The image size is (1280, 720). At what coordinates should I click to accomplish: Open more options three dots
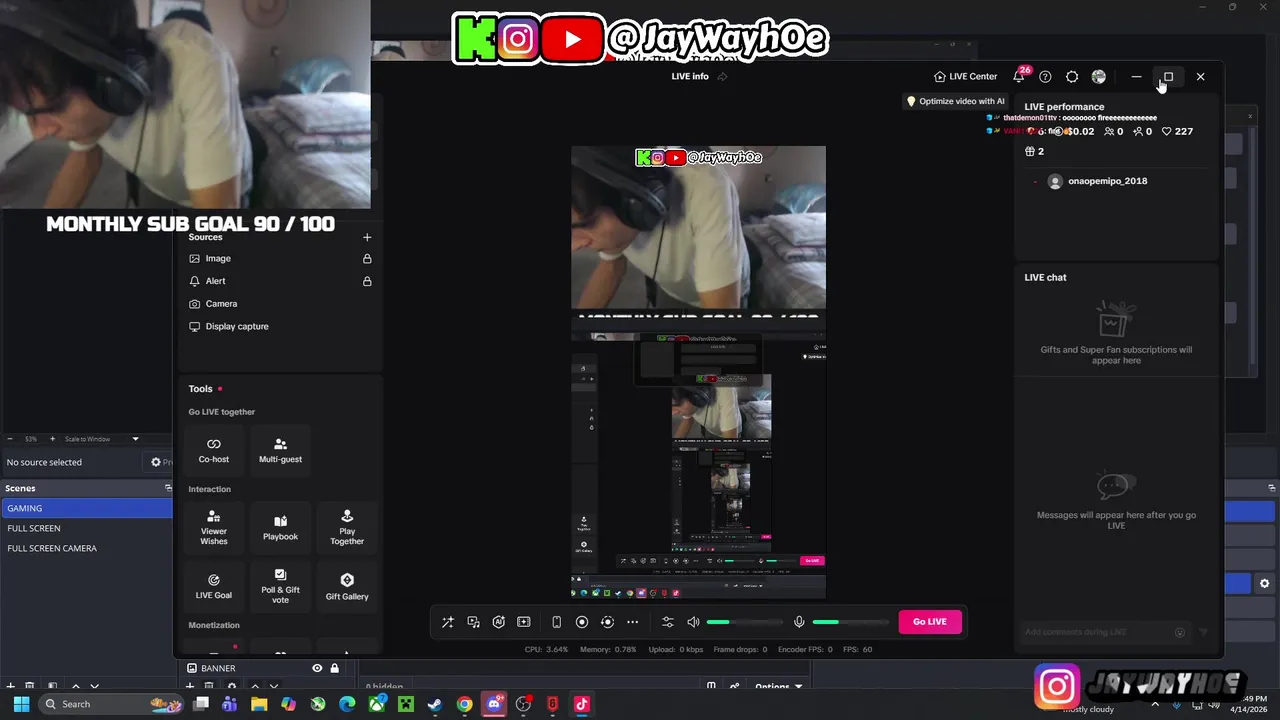click(632, 622)
